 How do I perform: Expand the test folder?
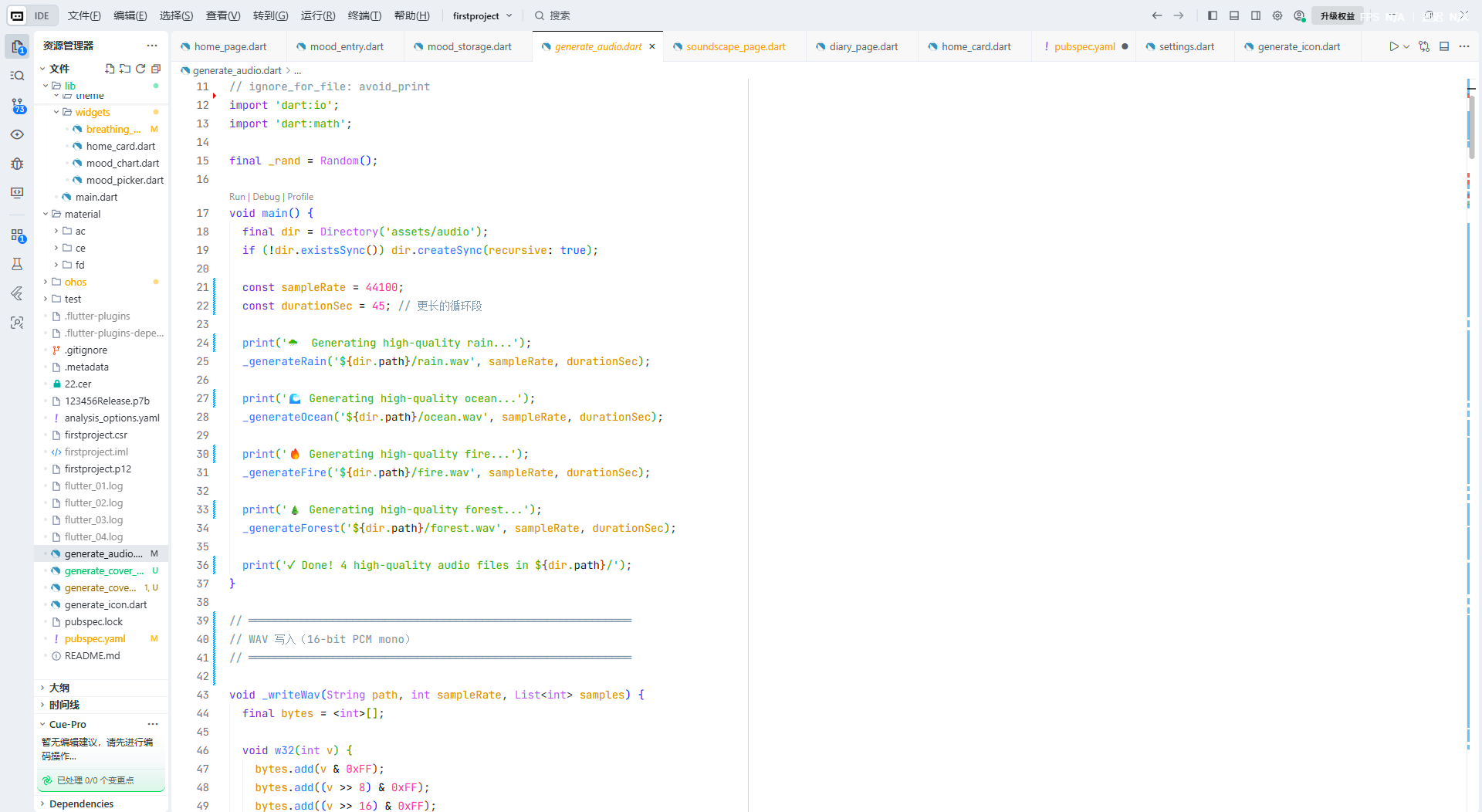[x=46, y=299]
